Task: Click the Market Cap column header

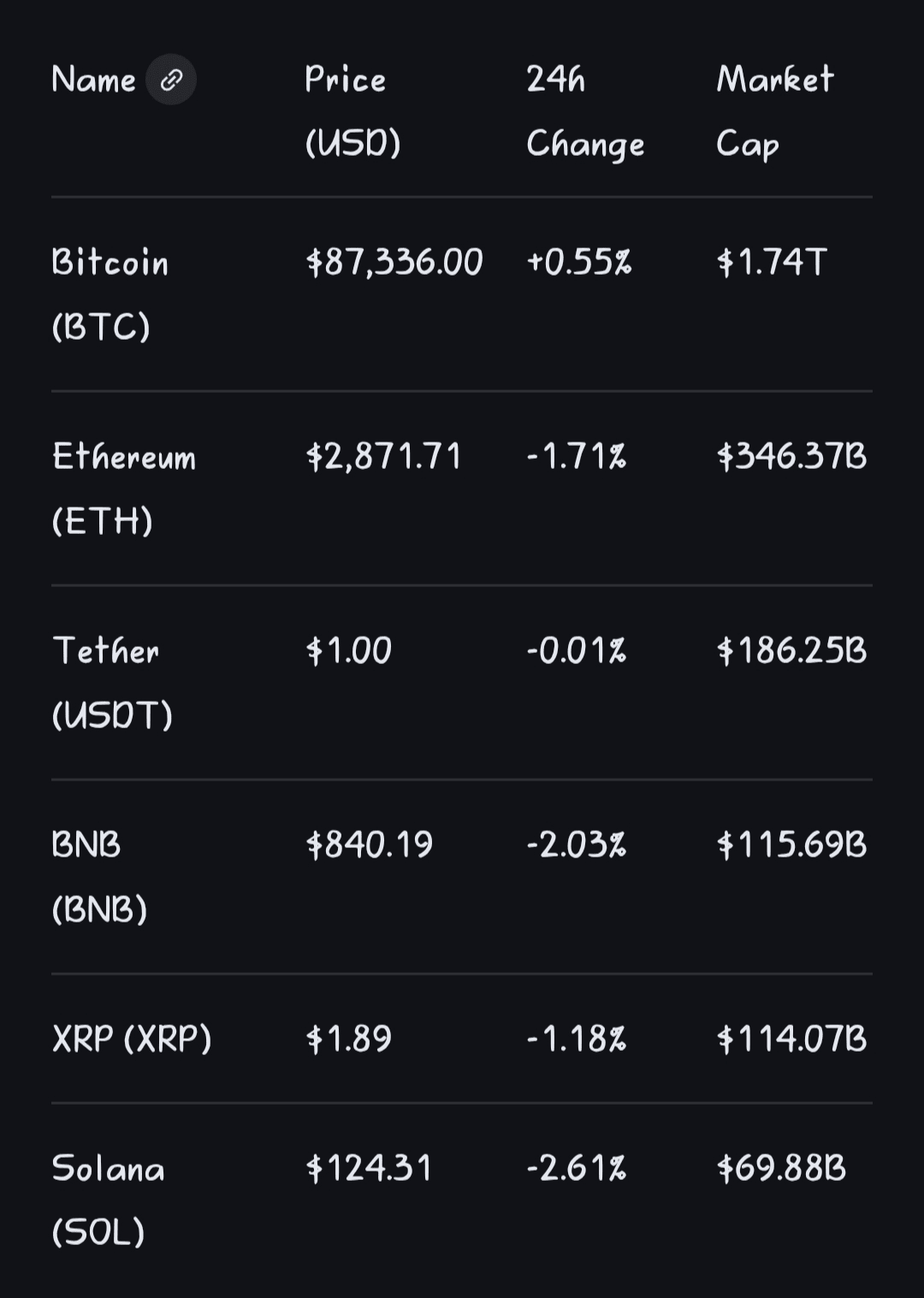Action: [x=774, y=111]
